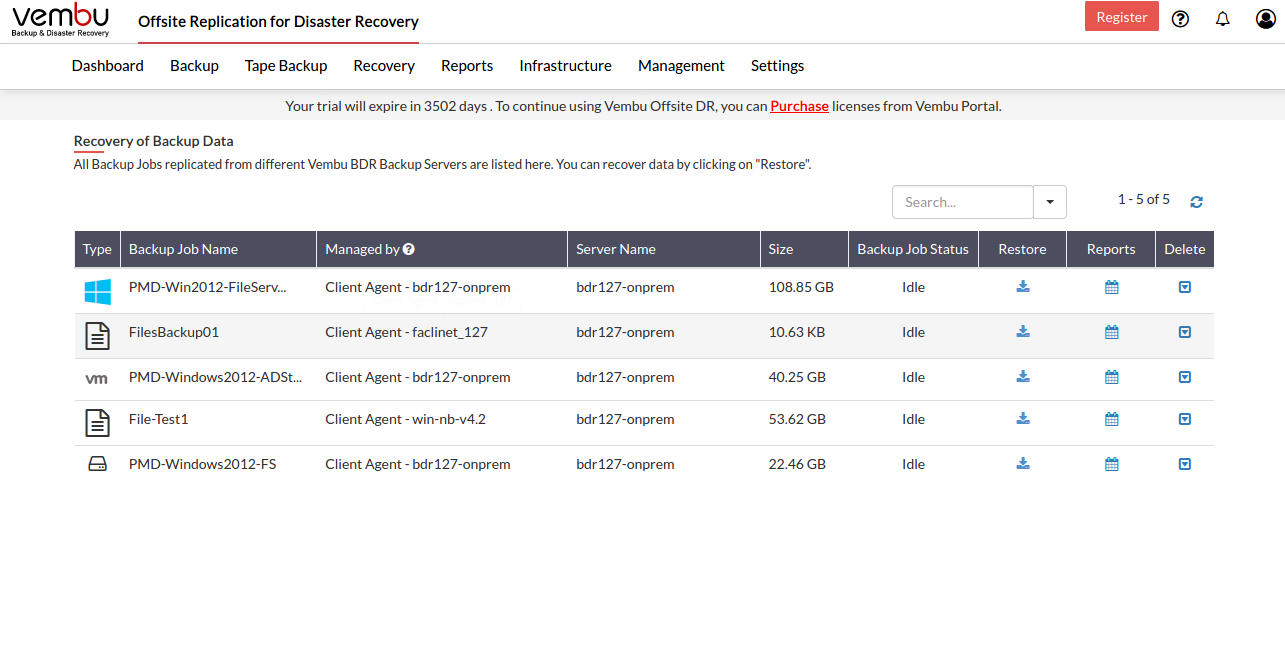The width and height of the screenshot is (1285, 662).
Task: Click the file type icon for FilesBackup01
Action: (x=97, y=336)
